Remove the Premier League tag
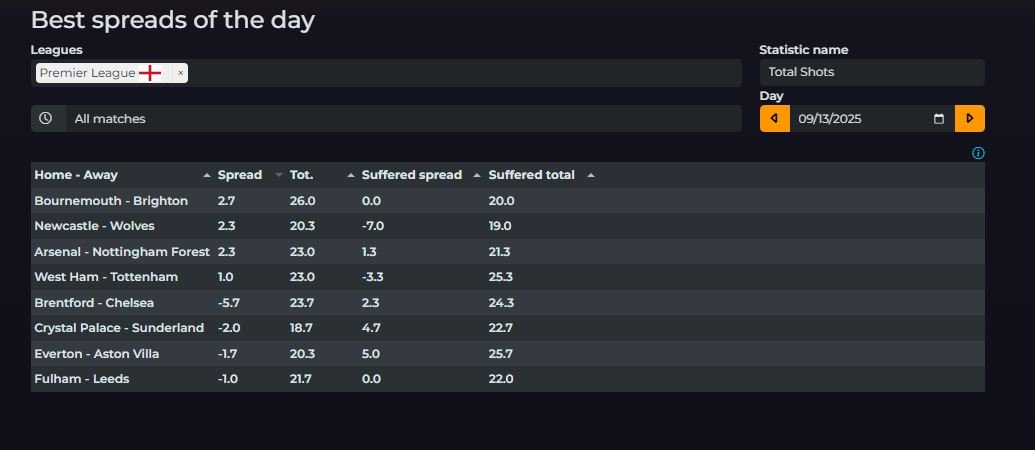Viewport: 1035px width, 450px height. [x=179, y=73]
